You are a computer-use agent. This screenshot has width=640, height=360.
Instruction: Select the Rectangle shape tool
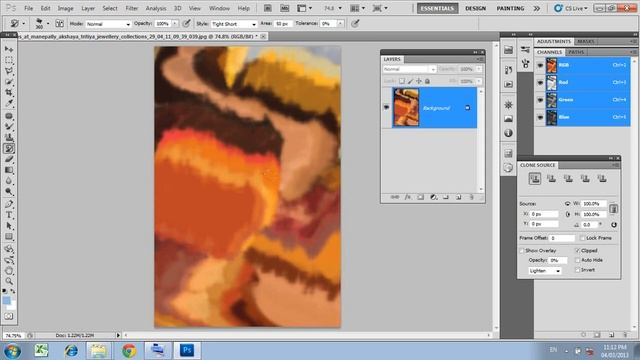9,237
